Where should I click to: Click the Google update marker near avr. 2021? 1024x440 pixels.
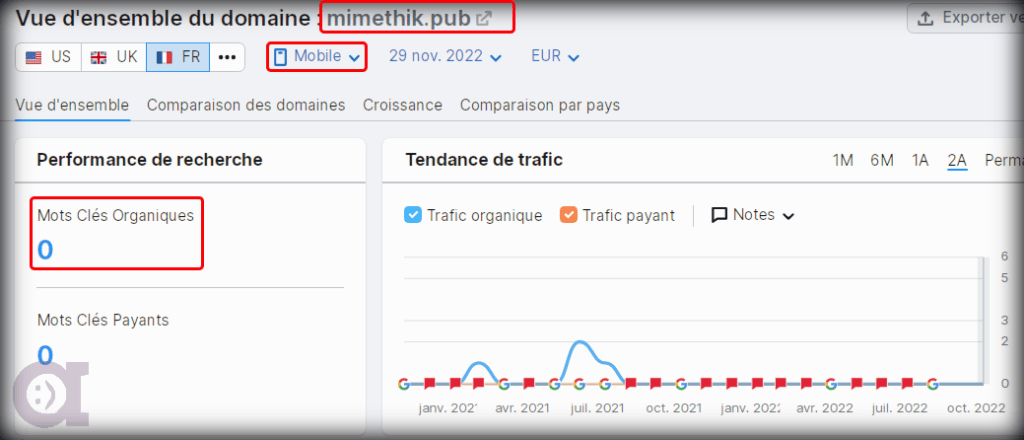click(504, 383)
